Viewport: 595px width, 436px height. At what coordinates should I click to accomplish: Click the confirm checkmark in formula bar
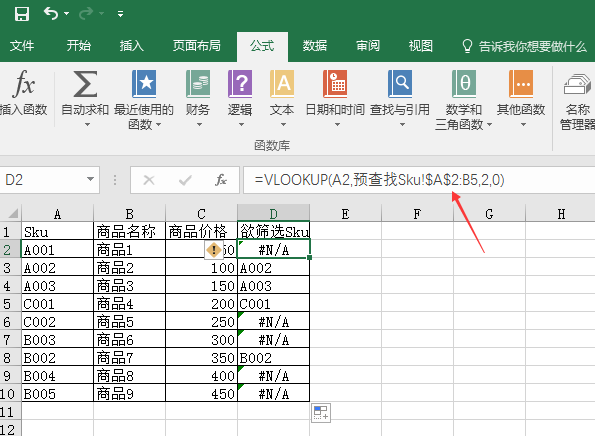tap(185, 180)
